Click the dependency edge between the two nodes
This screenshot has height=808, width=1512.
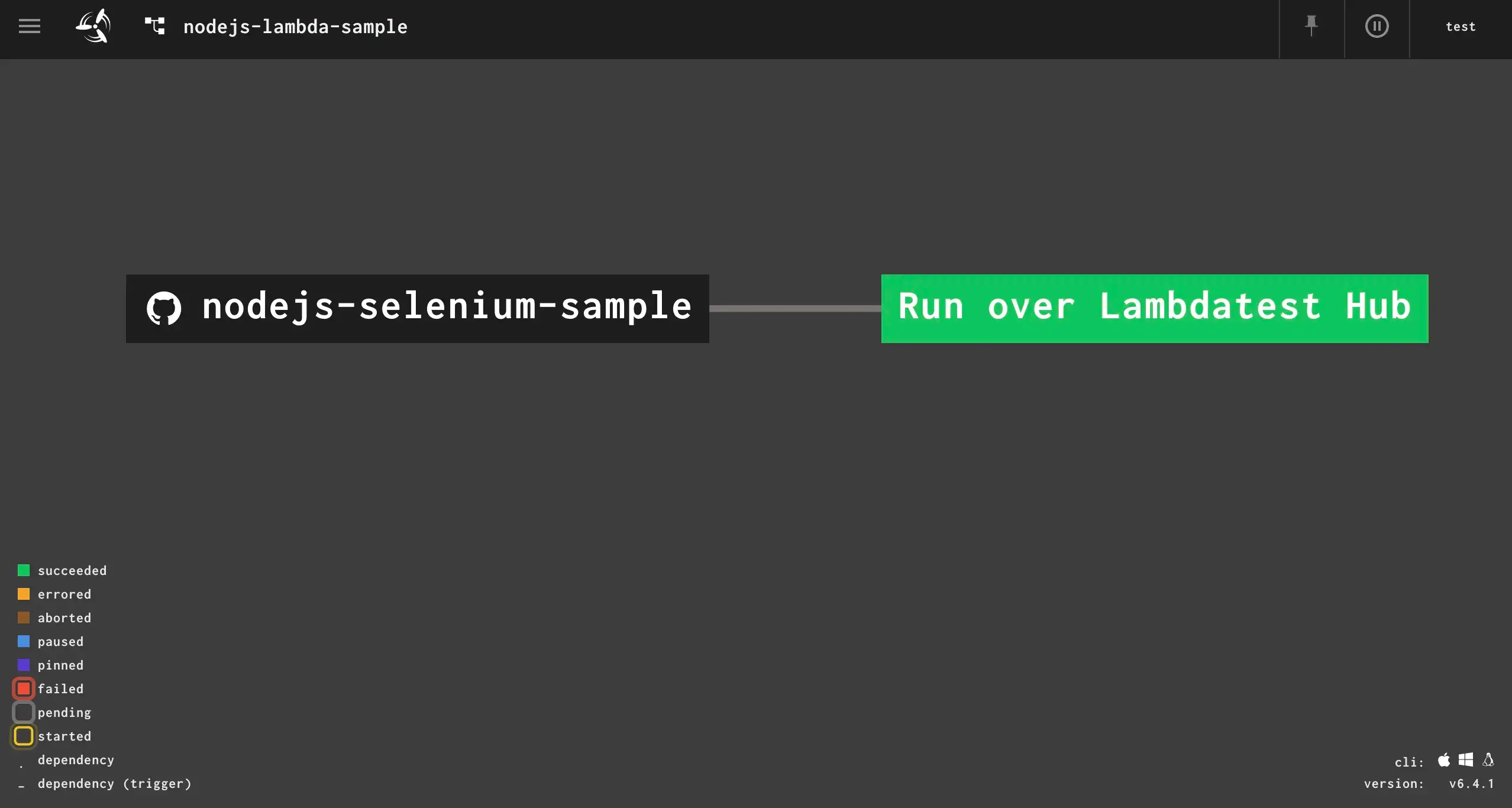tap(796, 308)
